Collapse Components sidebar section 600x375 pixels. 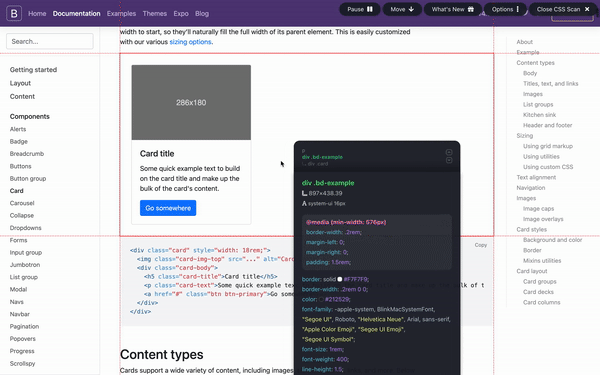click(29, 116)
